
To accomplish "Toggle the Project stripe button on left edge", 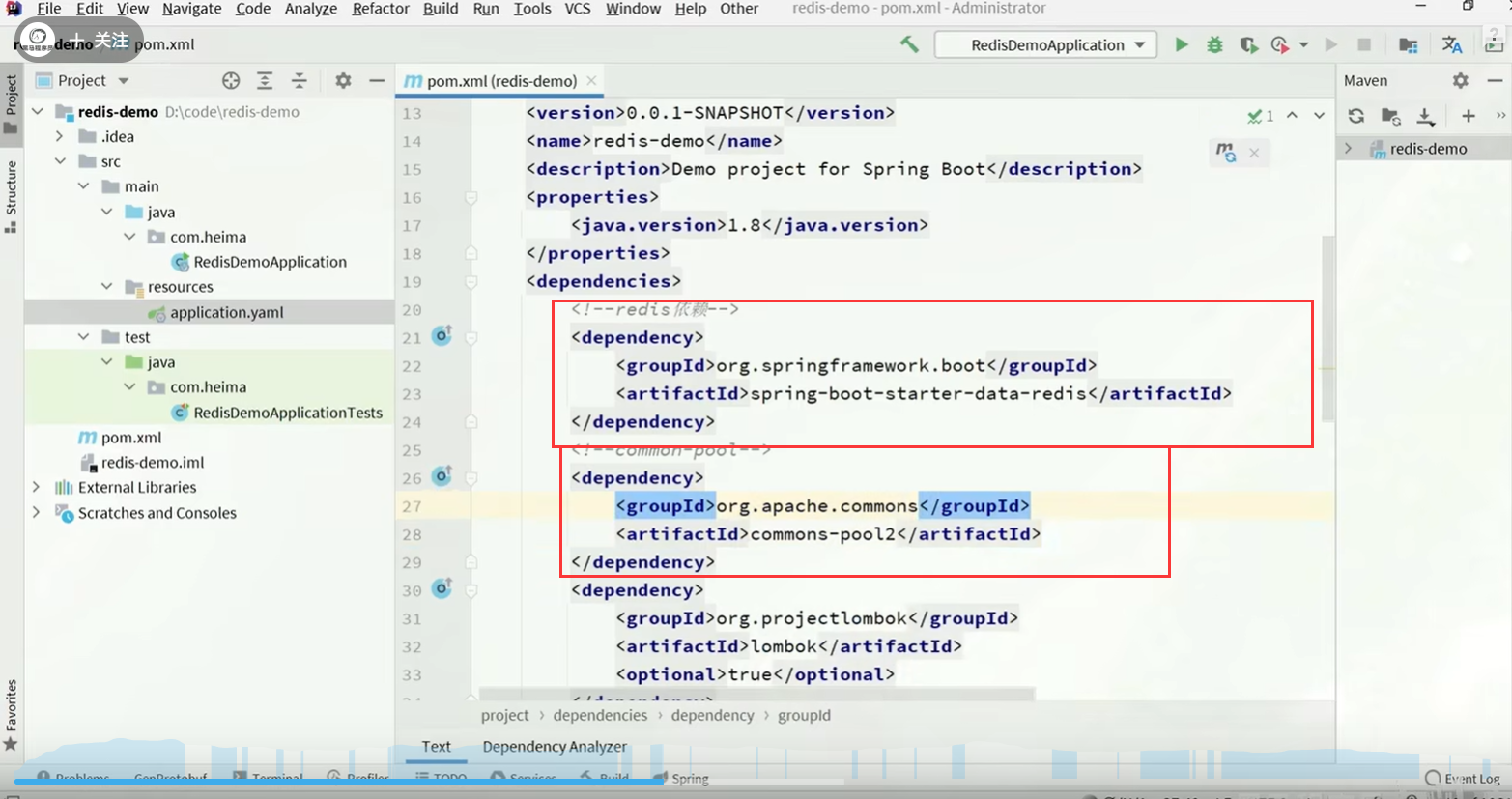I will [11, 104].
